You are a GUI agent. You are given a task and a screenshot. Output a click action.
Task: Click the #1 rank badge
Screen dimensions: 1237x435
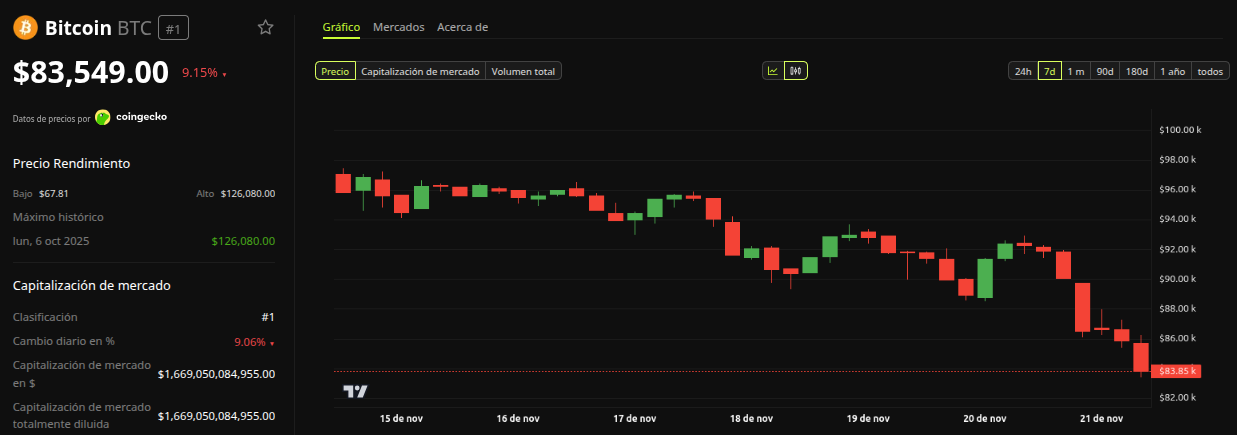pos(172,28)
